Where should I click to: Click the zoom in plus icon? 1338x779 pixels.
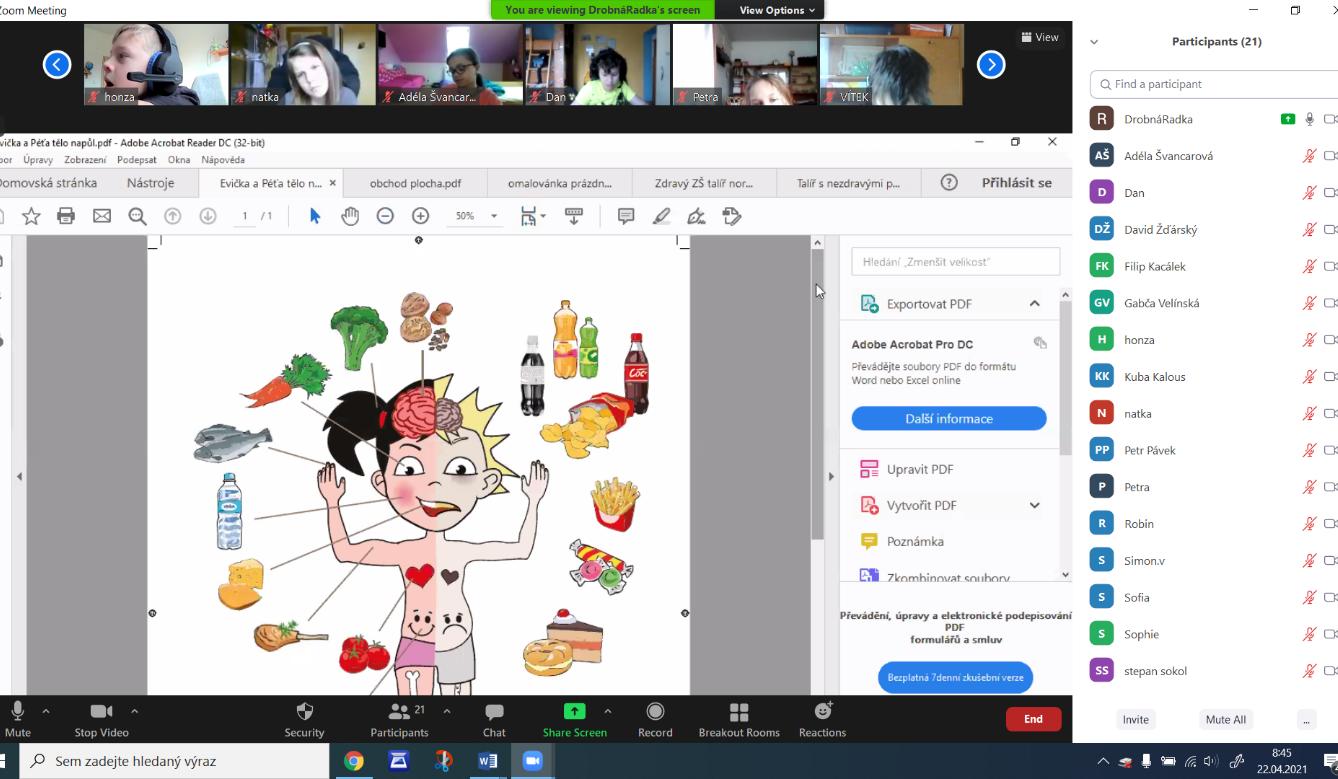click(420, 216)
